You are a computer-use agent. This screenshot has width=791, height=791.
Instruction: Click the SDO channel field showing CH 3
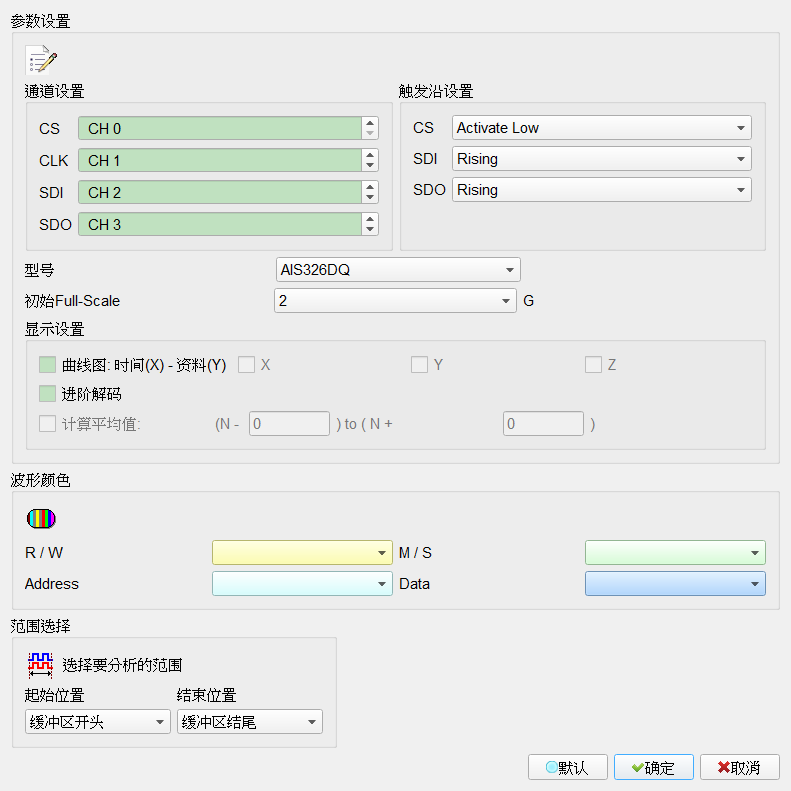coord(220,224)
